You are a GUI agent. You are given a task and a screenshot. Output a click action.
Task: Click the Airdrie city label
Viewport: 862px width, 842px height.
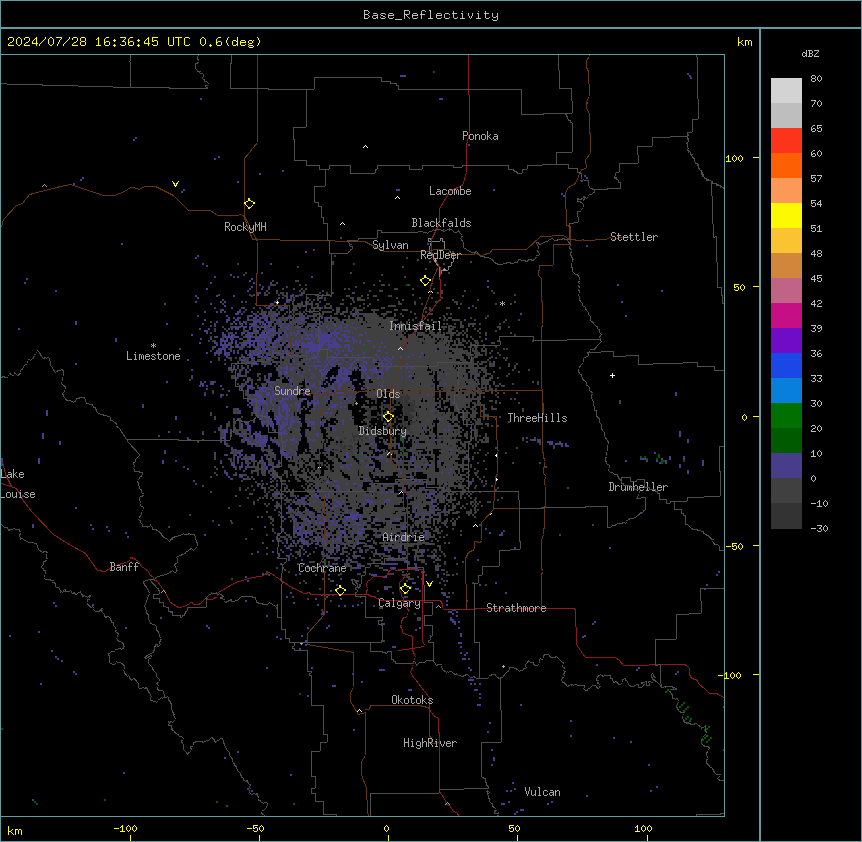pos(404,537)
